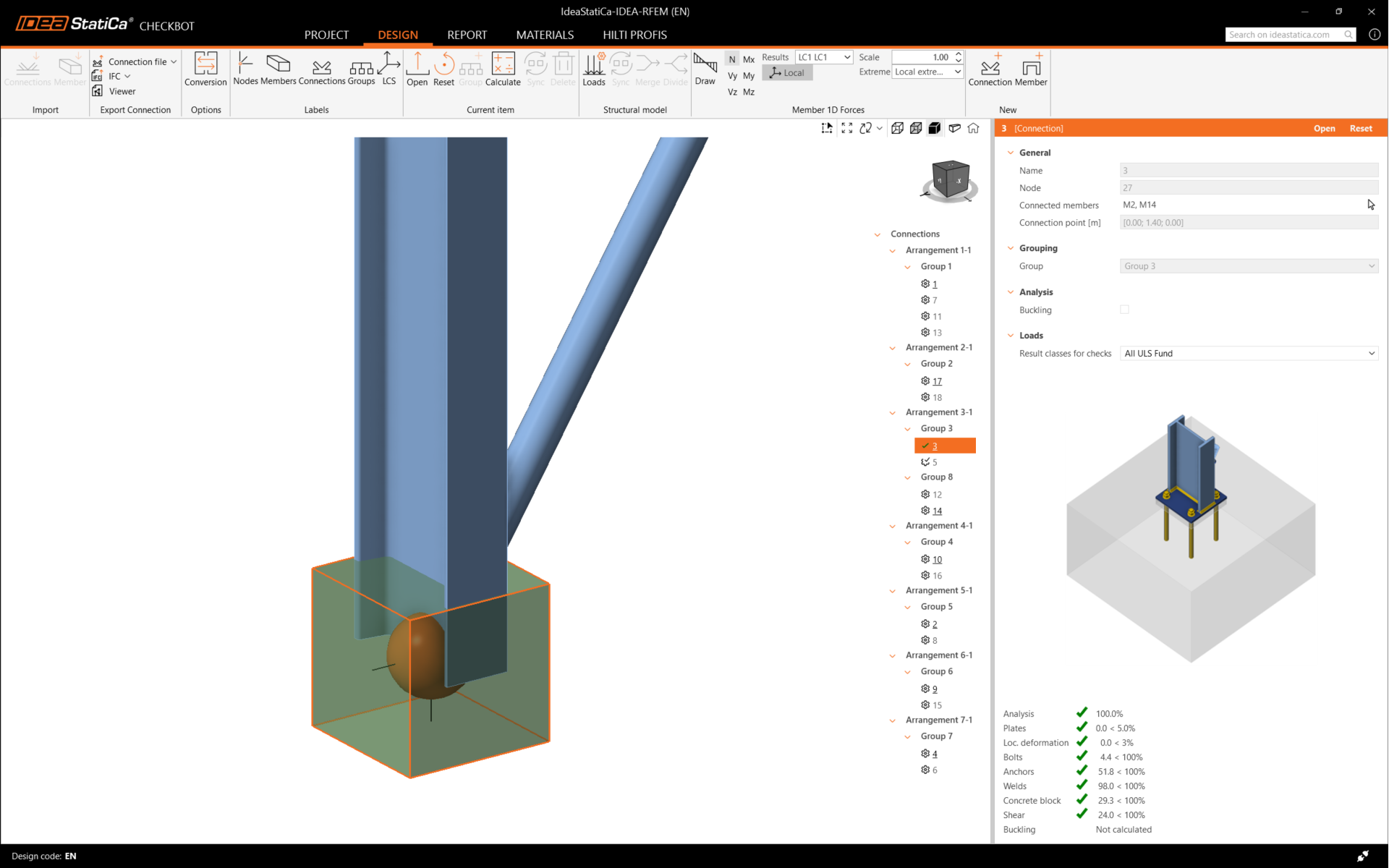This screenshot has width=1389, height=868.
Task: Click the search on ideastatica.com field
Action: pos(1284,34)
